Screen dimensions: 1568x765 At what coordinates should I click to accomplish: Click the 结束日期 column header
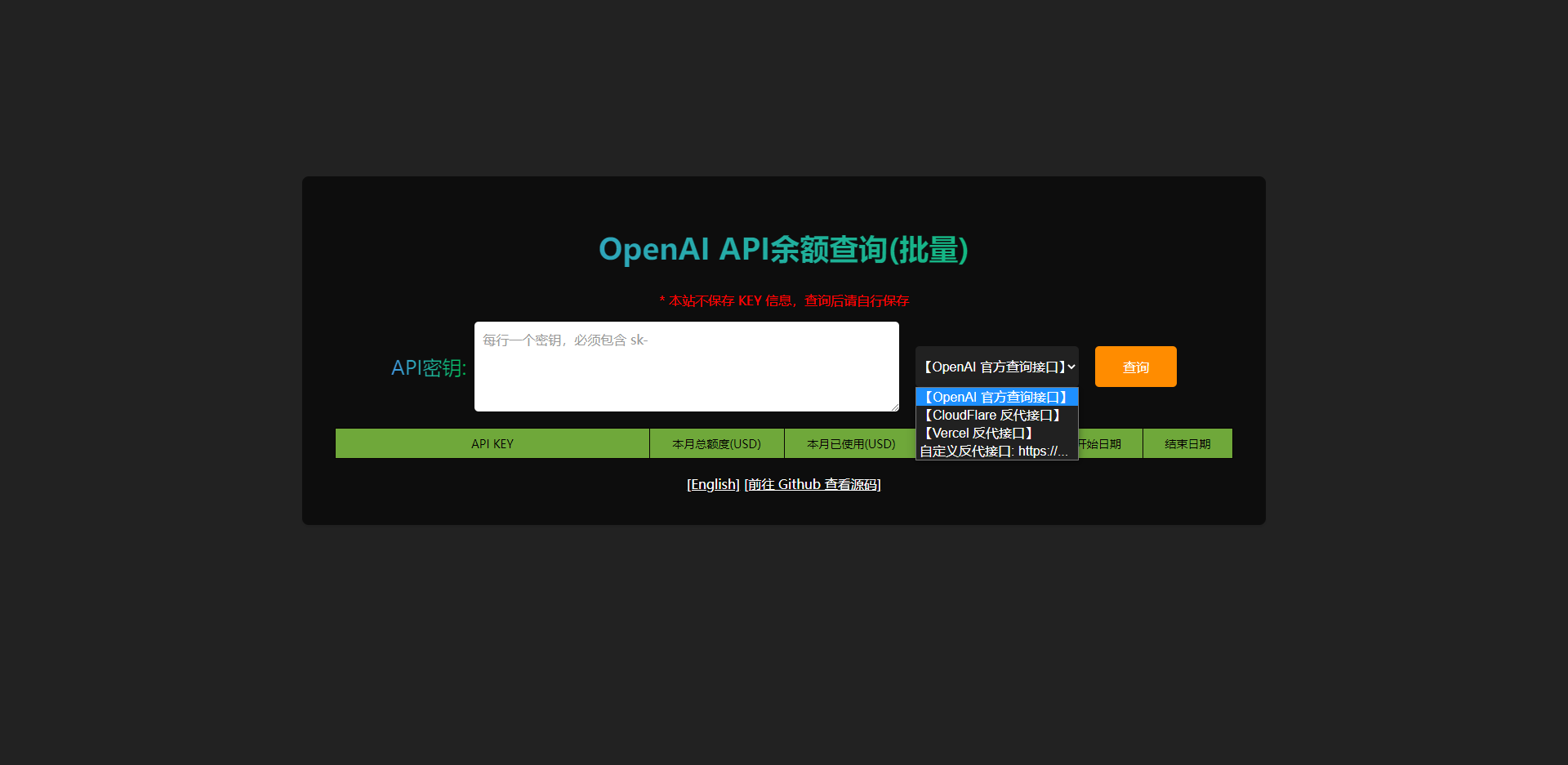pyautogui.click(x=1187, y=443)
